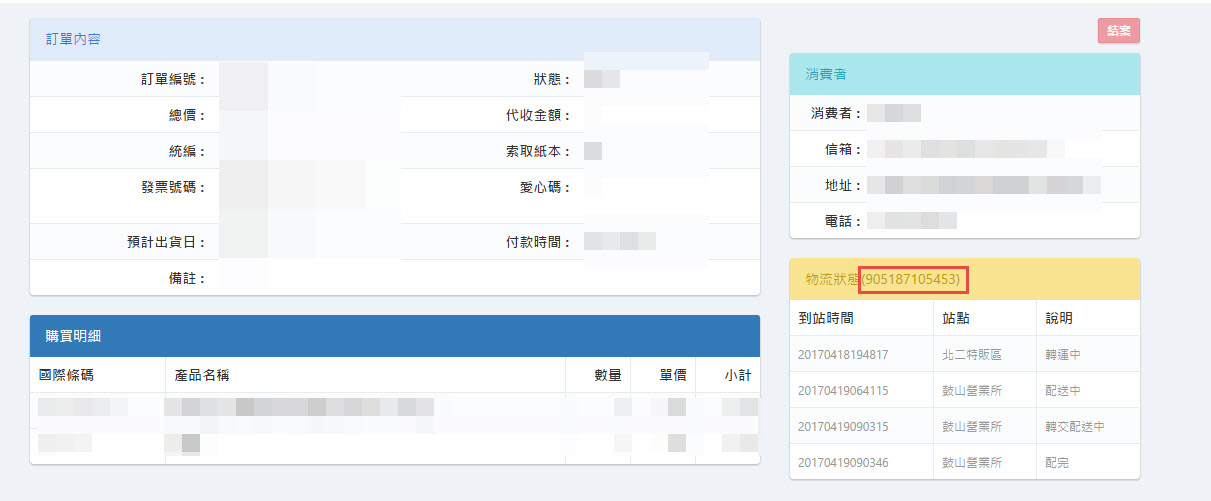The image size is (1211, 501).
Task: Click the 地址 label
Action: [x=843, y=185]
